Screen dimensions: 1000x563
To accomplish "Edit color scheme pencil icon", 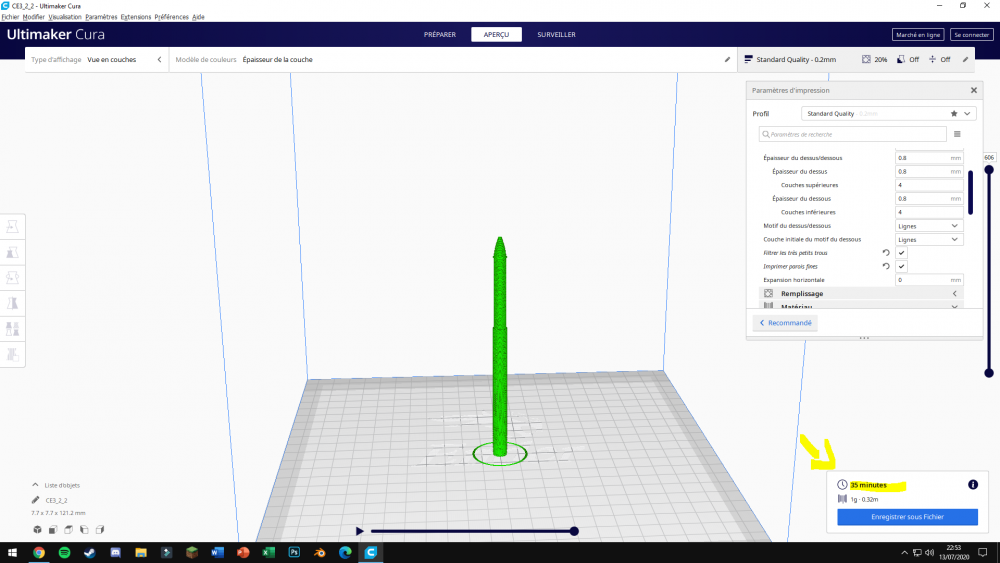I will pos(727,59).
